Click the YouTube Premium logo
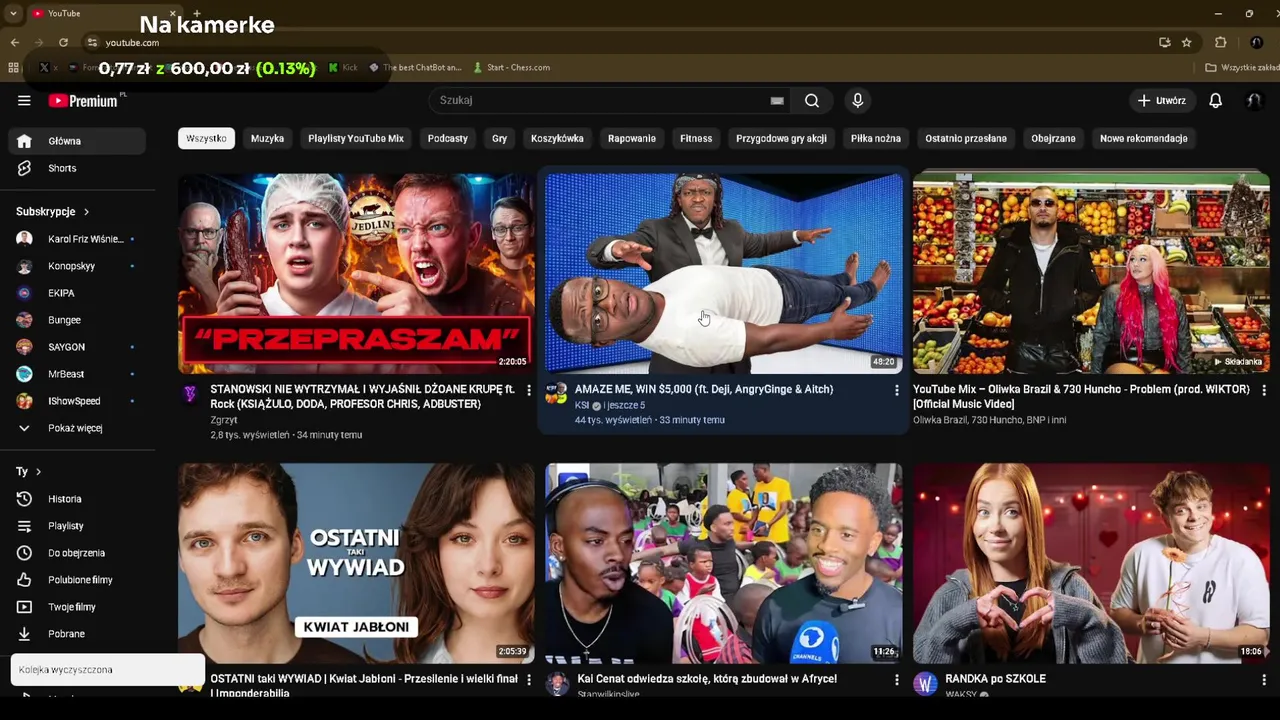 point(85,100)
